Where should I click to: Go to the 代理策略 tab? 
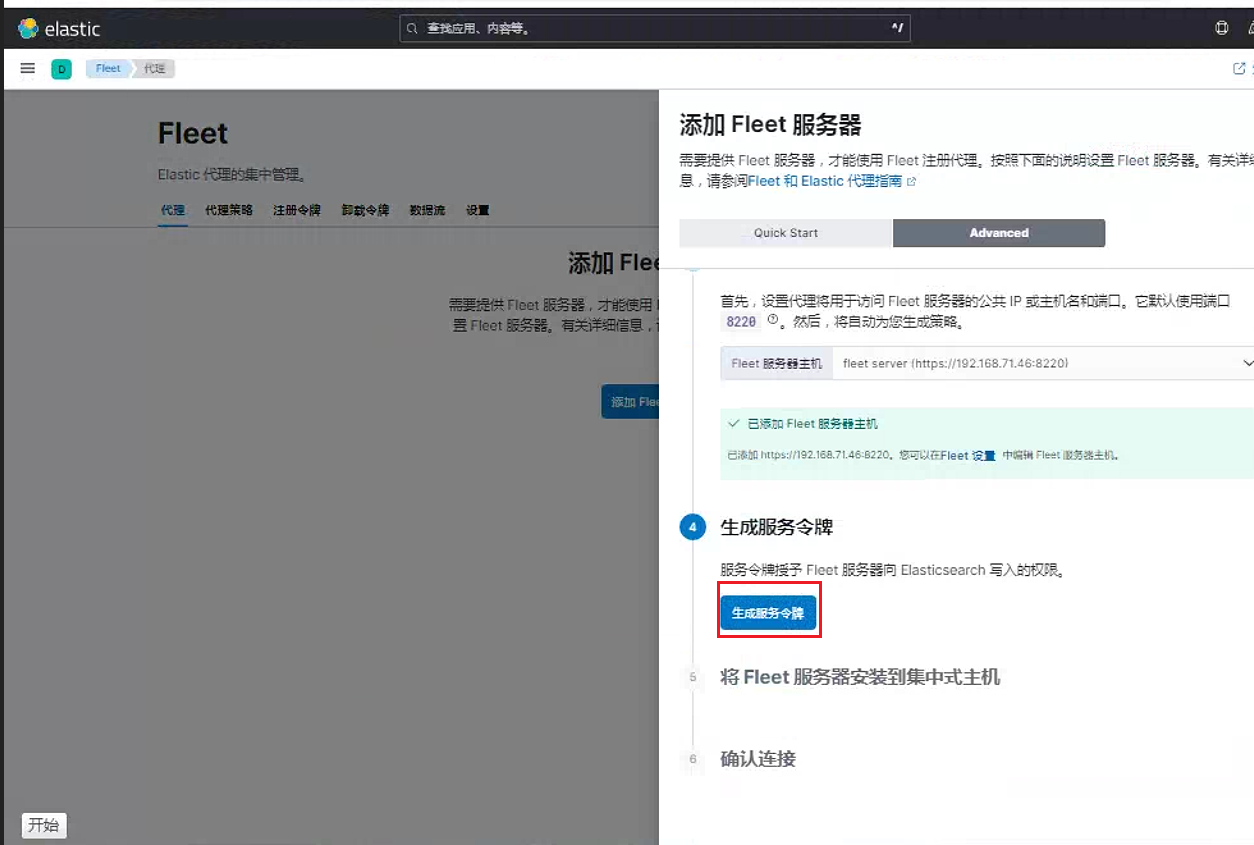coord(229,211)
